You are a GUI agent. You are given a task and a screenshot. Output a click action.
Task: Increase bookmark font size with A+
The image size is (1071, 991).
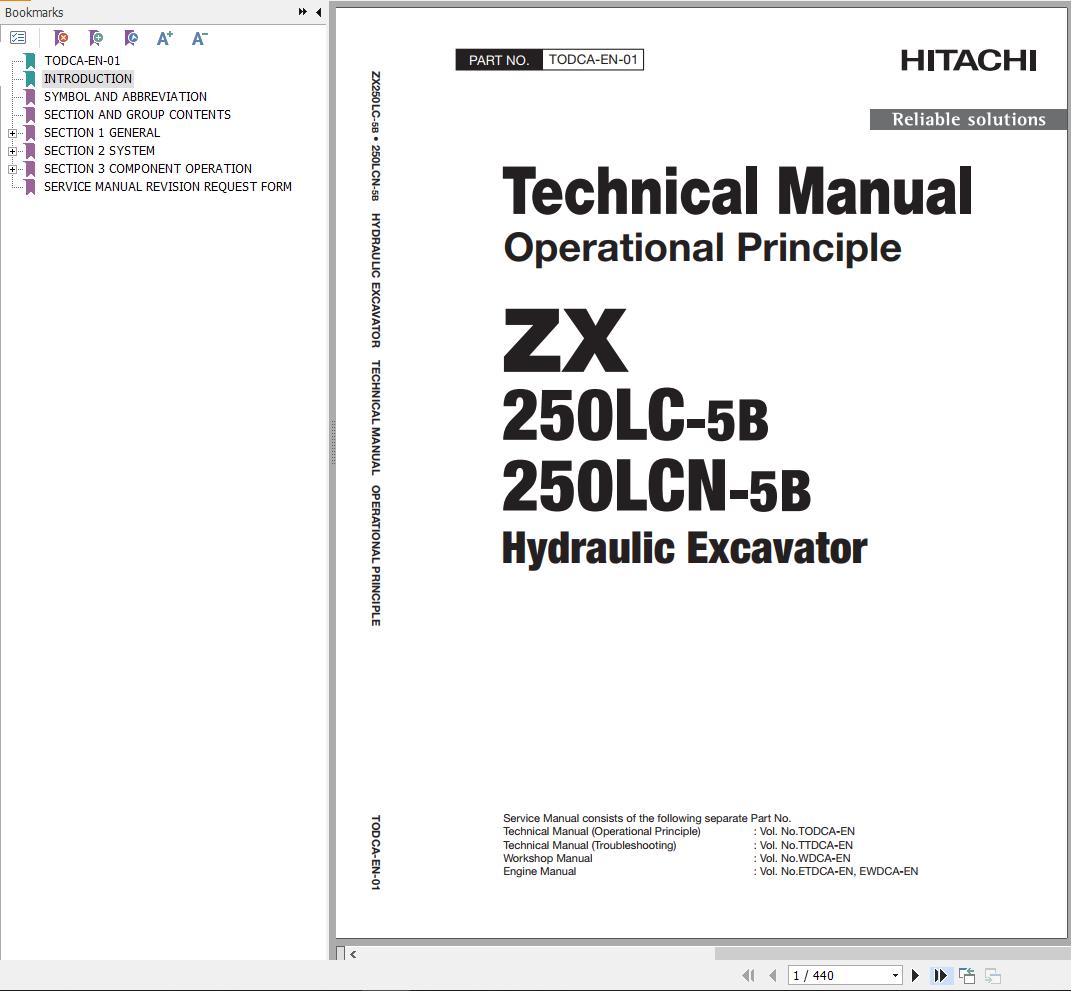[x=165, y=38]
